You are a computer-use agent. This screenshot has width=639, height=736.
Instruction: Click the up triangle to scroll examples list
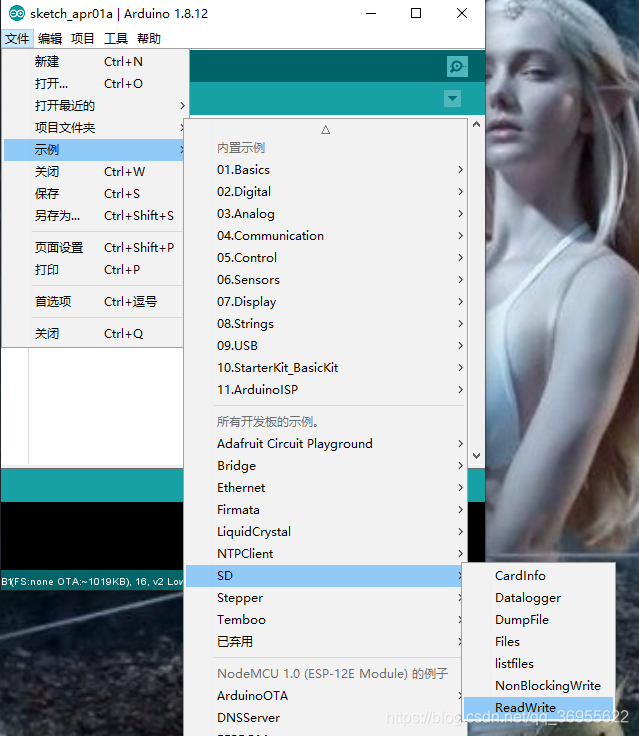point(325,130)
